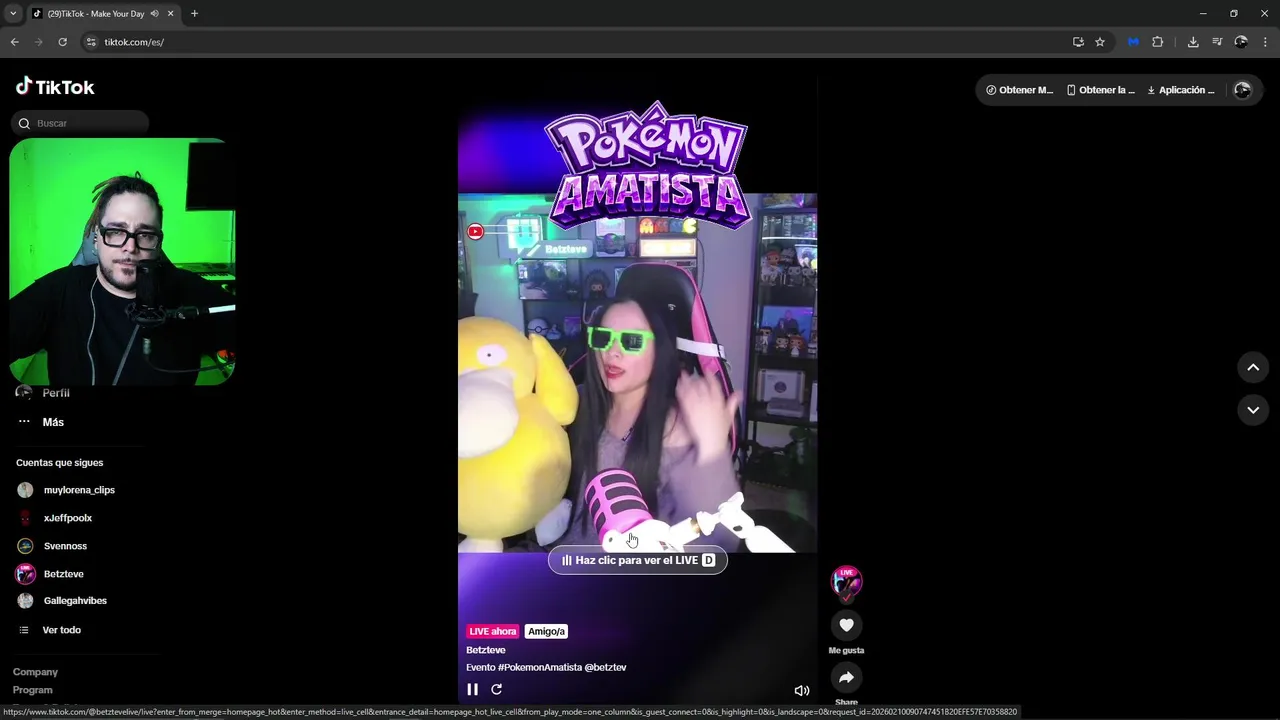
Task: Close the TikTok browser tab
Action: coord(171,14)
